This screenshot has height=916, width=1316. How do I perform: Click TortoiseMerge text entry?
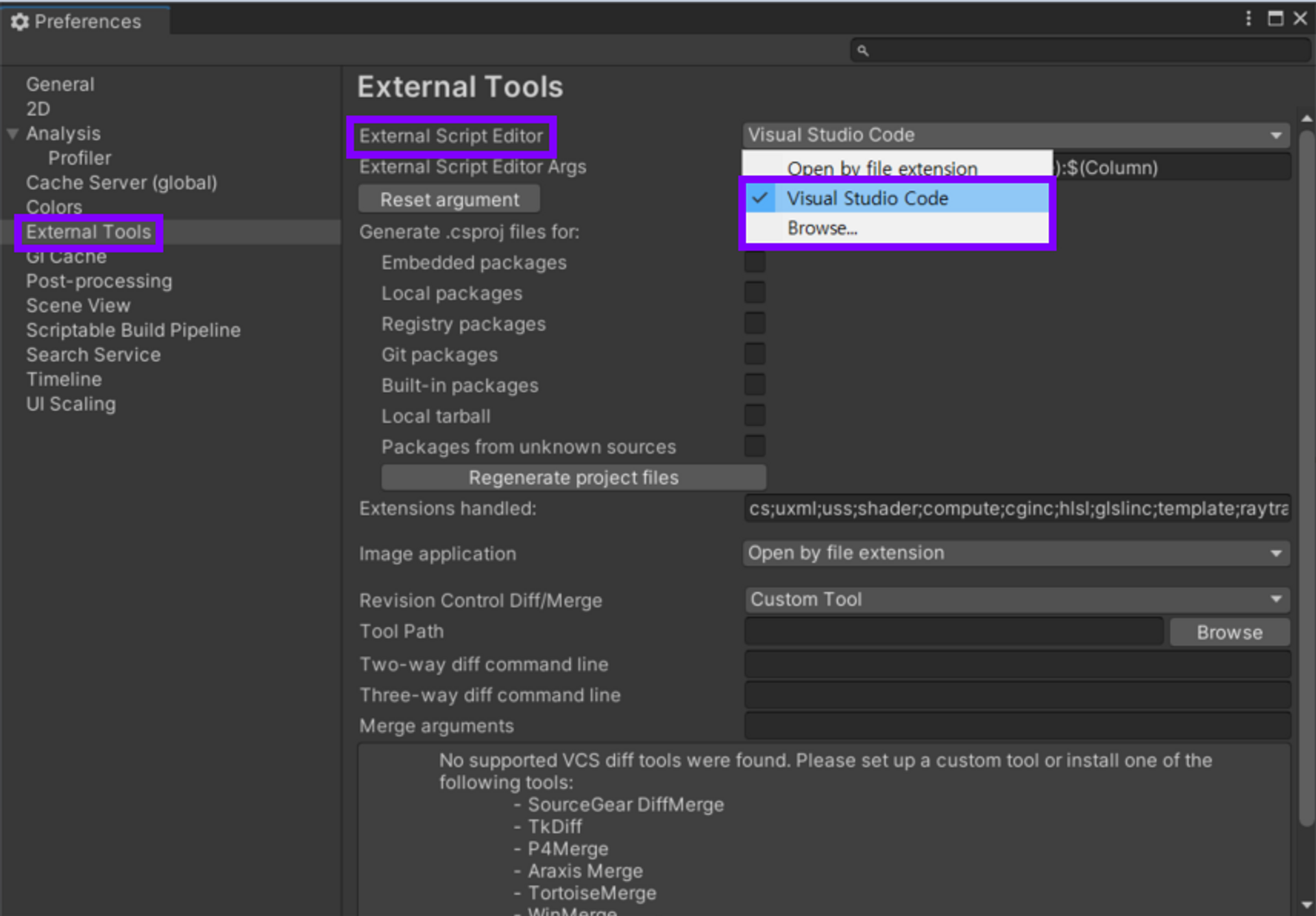(x=592, y=893)
